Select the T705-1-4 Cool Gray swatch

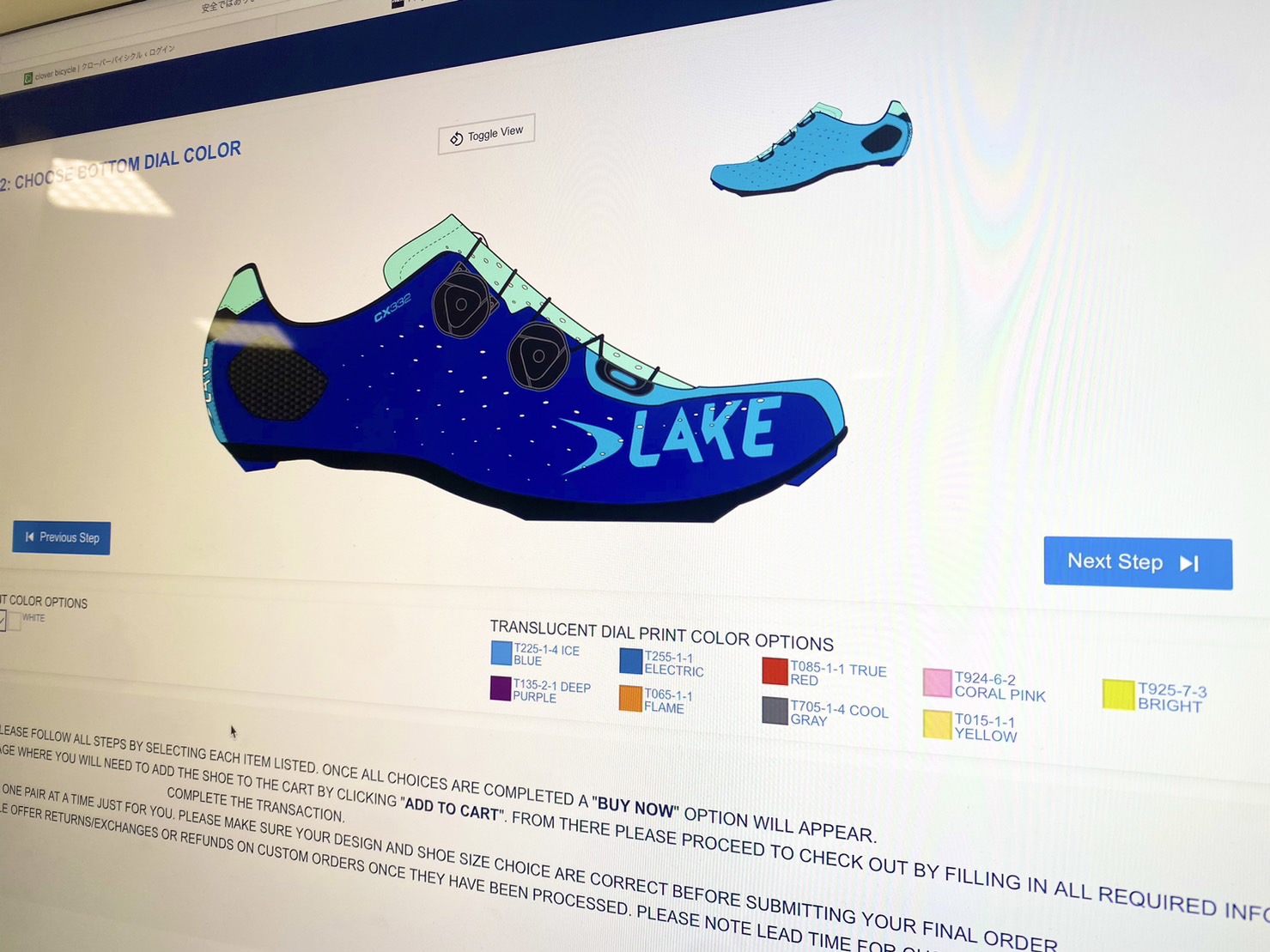775,711
